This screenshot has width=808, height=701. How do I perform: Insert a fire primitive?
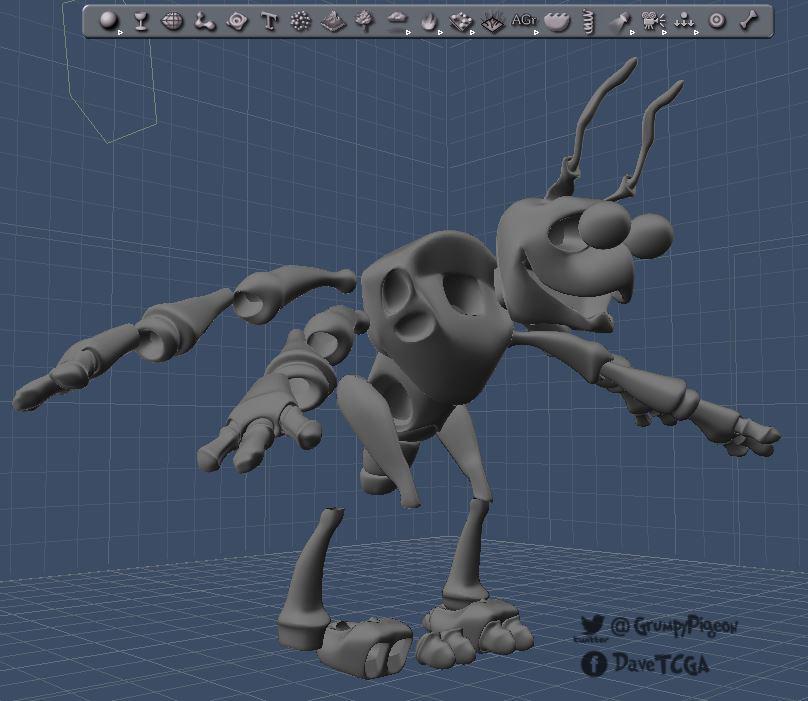[428, 22]
